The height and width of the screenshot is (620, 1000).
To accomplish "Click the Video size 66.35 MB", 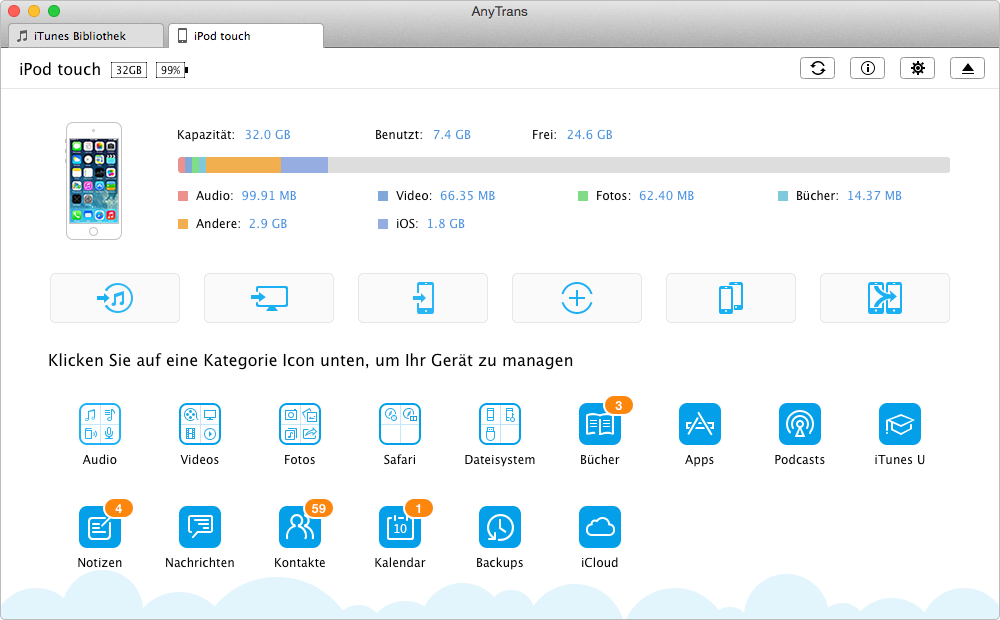I will (467, 196).
